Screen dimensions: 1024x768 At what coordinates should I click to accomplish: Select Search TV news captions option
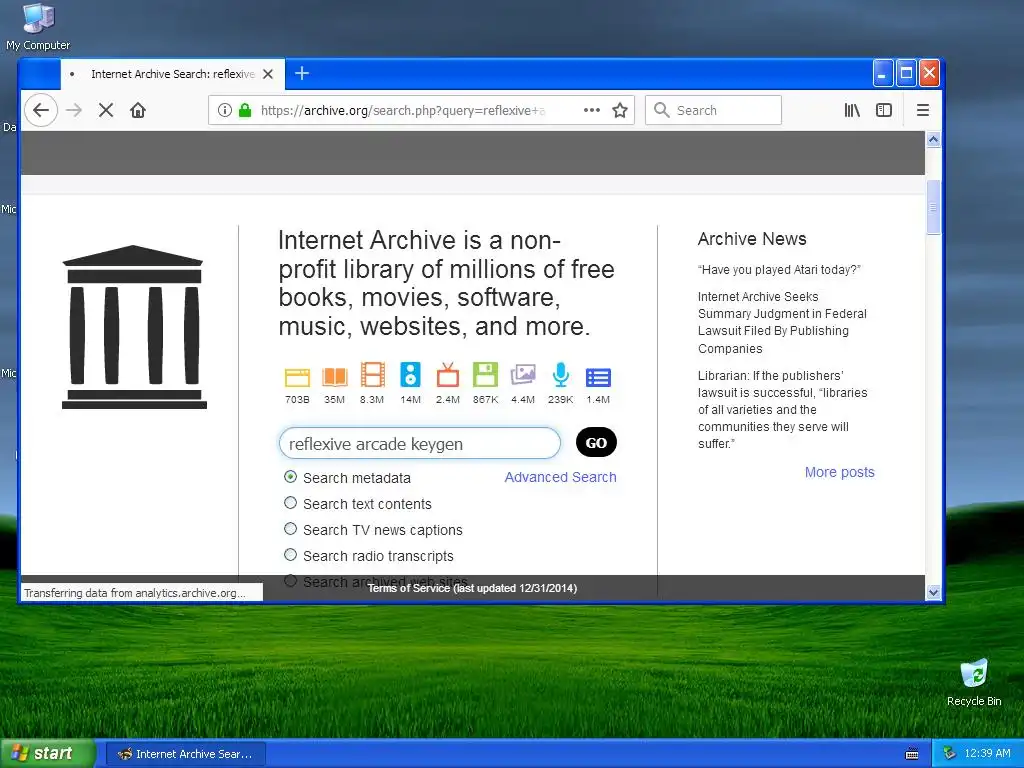pyautogui.click(x=291, y=529)
